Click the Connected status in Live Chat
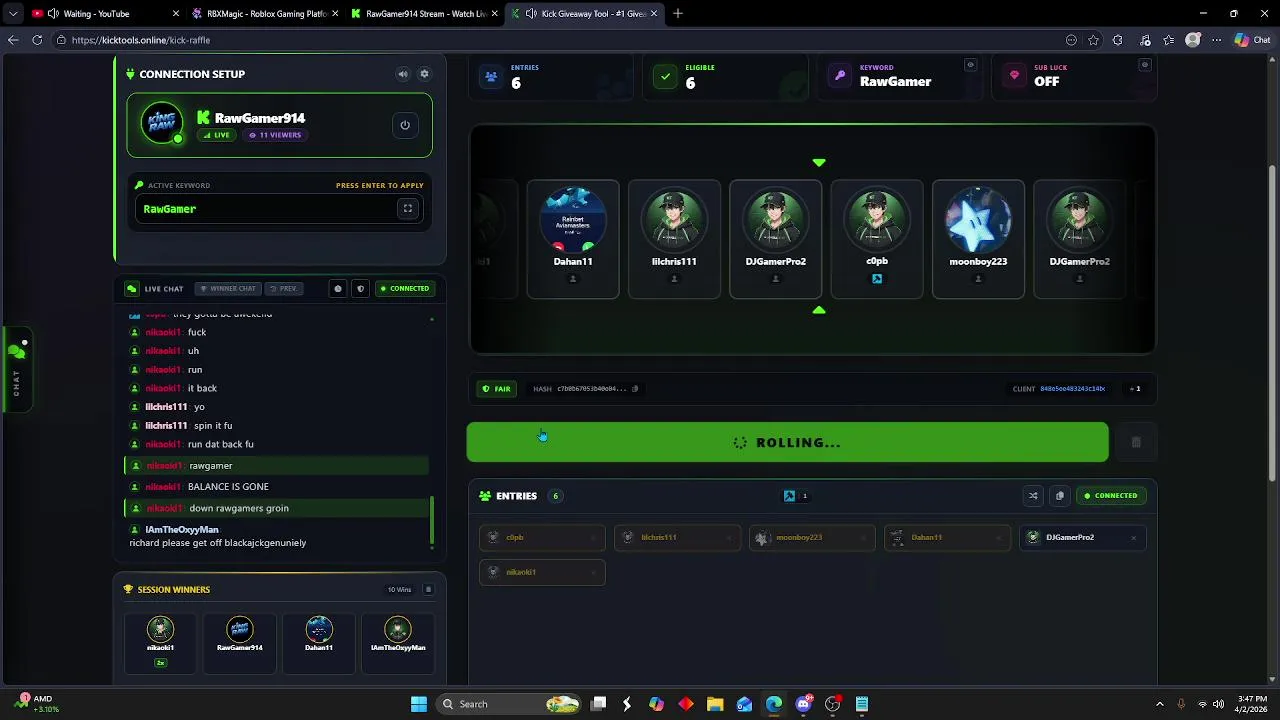The height and width of the screenshot is (720, 1280). [x=404, y=288]
